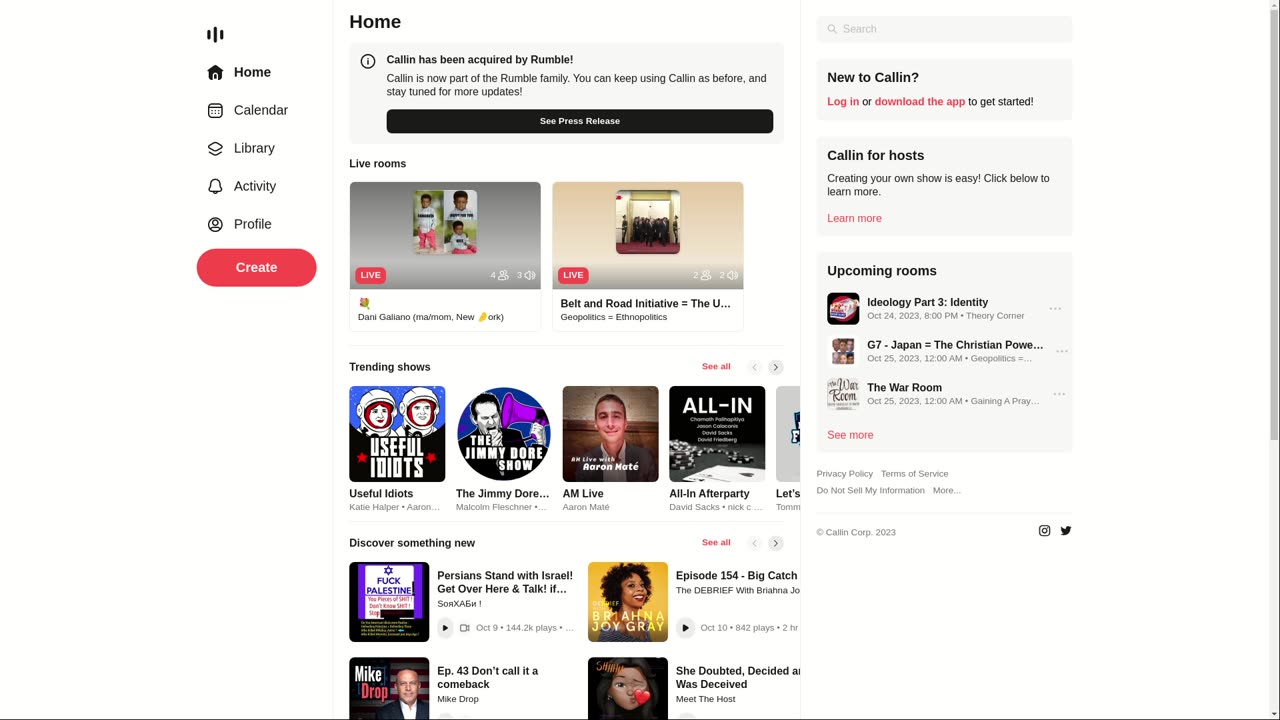Go to next Discover something new page
The image size is (1280, 720).
click(x=776, y=543)
